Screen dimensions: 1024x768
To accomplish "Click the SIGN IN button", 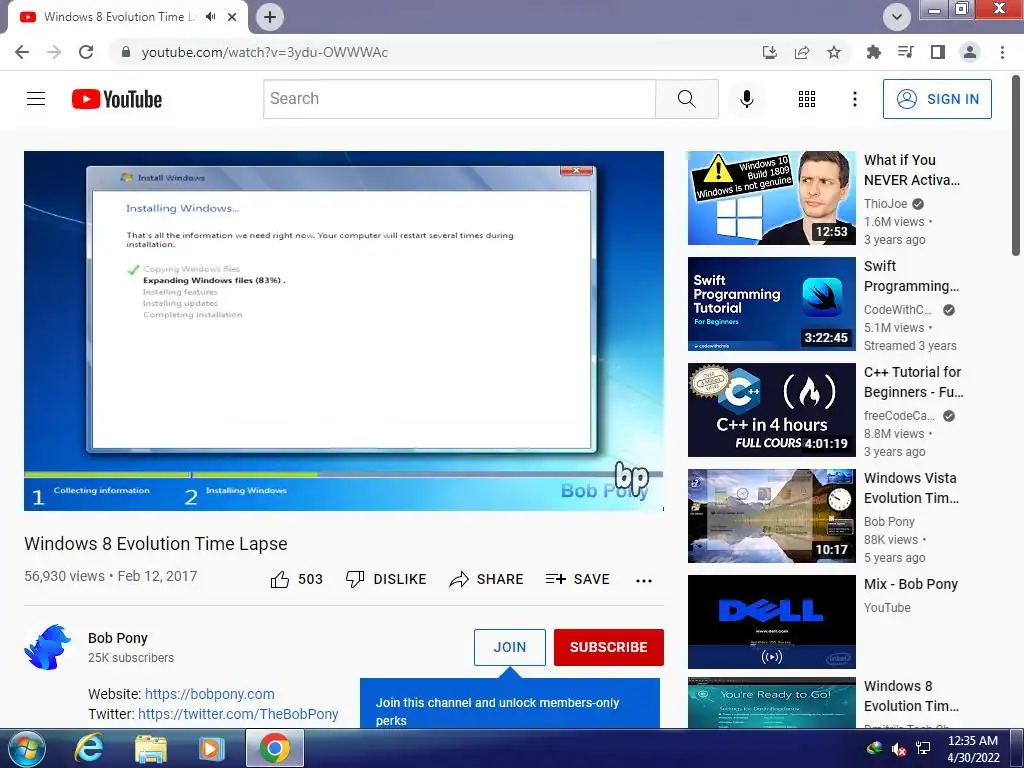I will 937,99.
